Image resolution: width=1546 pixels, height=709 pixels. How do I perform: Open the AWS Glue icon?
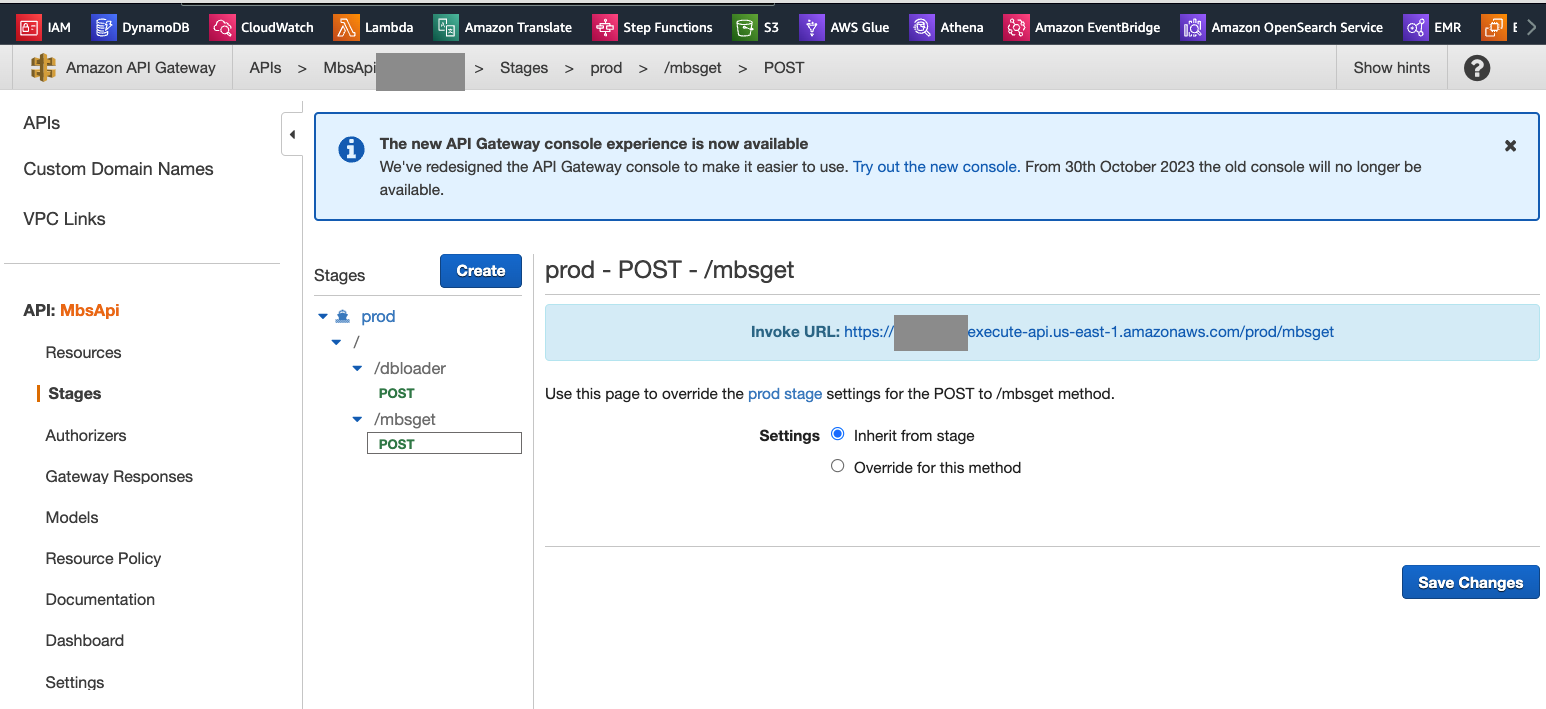(x=812, y=27)
